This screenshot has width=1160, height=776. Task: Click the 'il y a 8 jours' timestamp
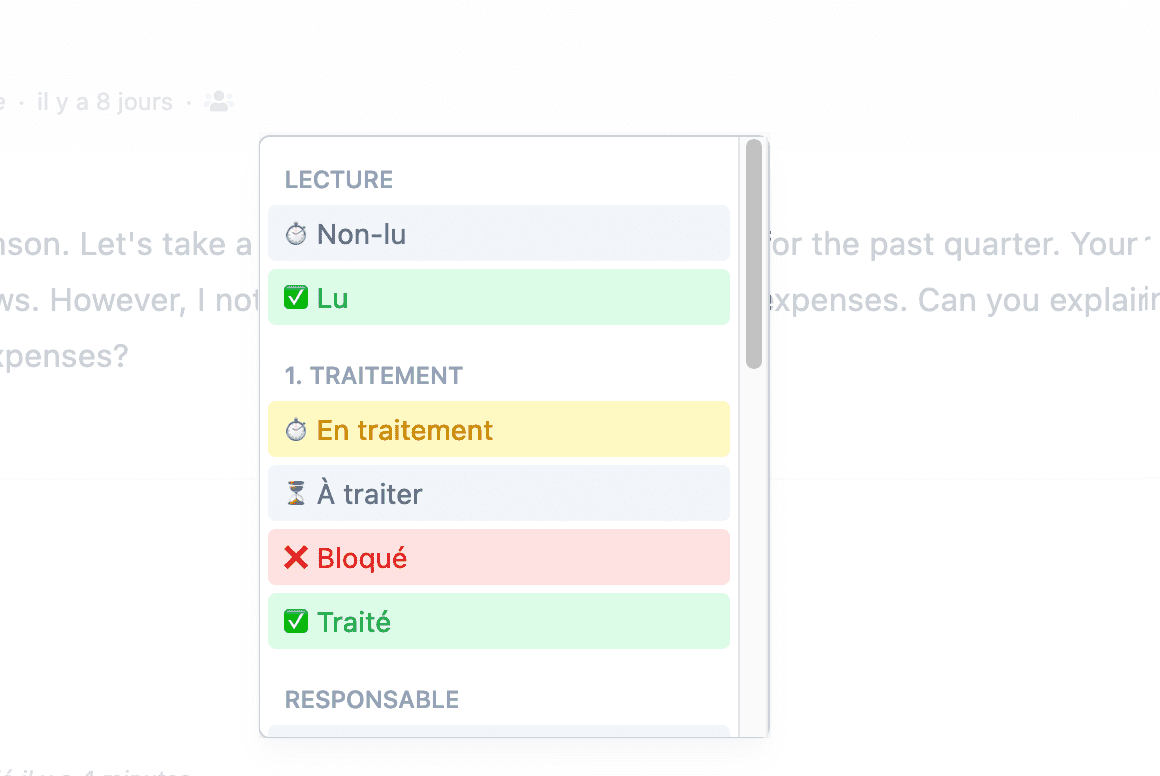coord(104,101)
